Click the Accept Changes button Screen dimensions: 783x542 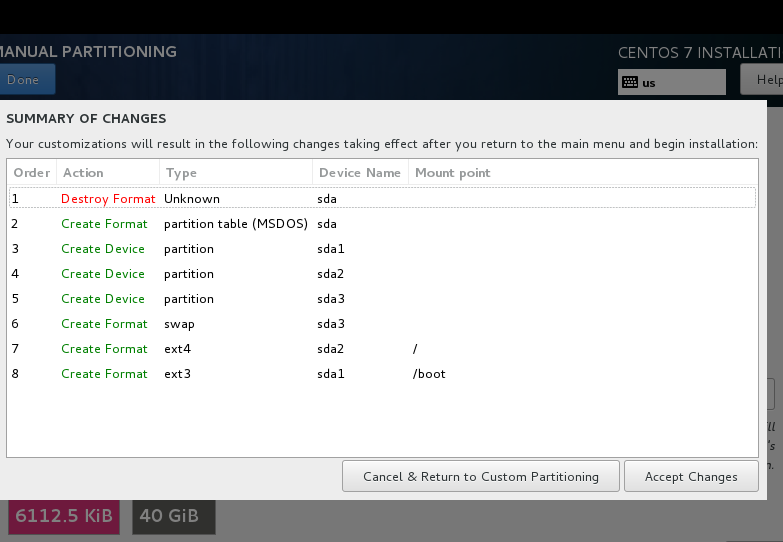tap(691, 477)
